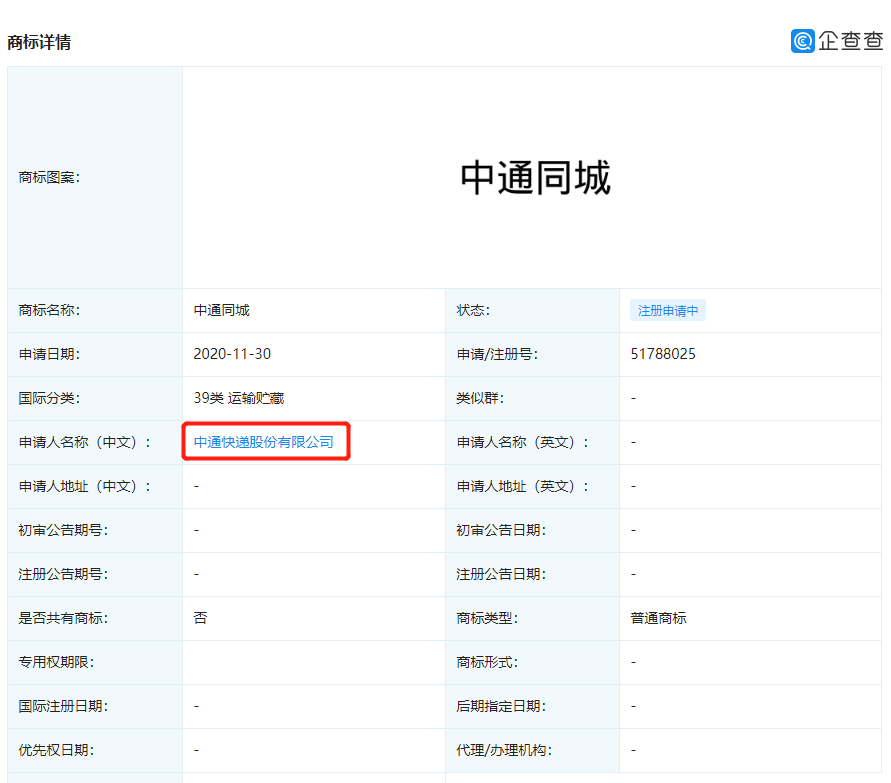891x783 pixels.
Task: Click the 注册公告日期 label
Action: (501, 574)
